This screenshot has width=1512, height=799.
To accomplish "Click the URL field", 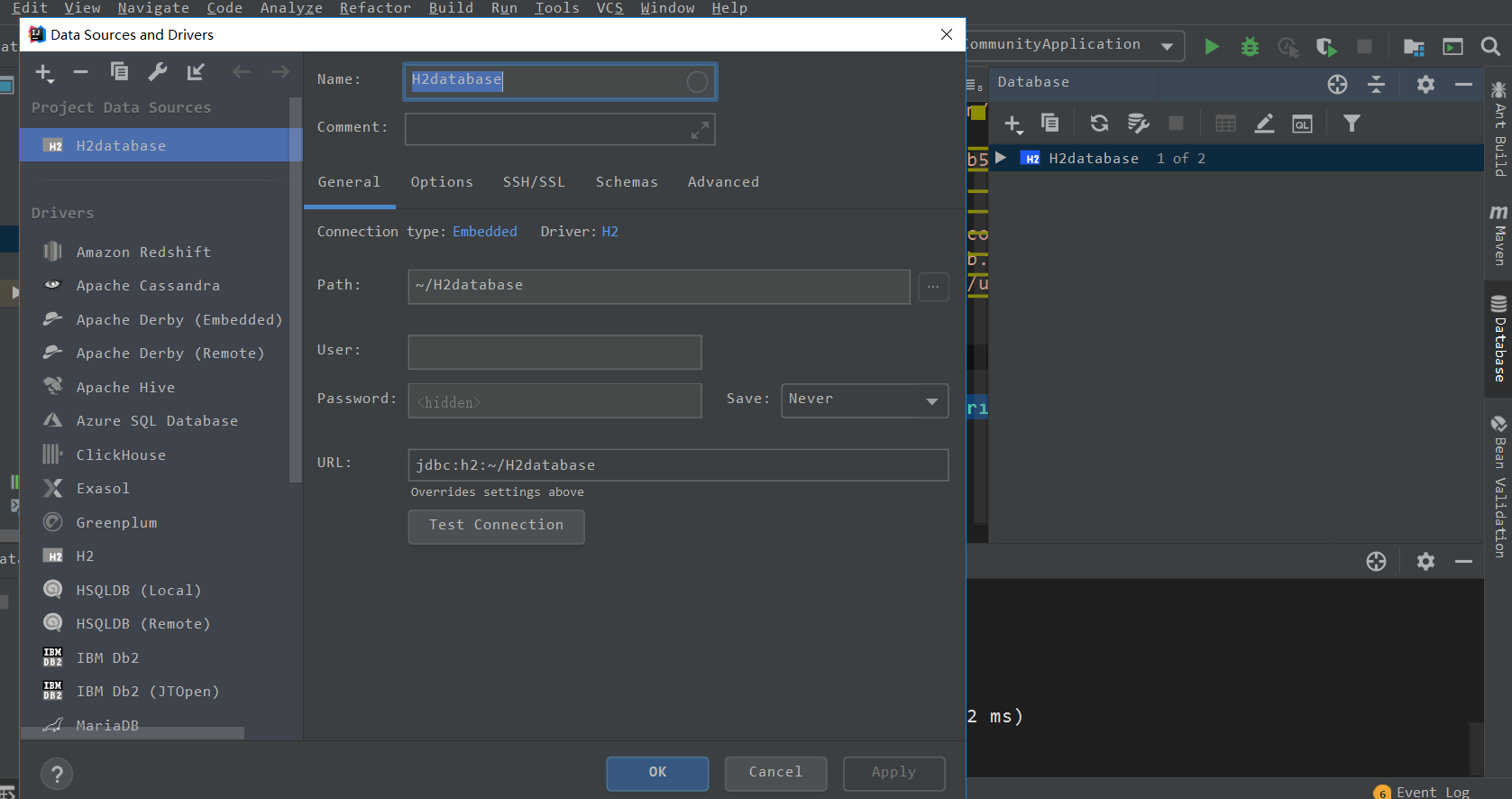I will coord(678,465).
